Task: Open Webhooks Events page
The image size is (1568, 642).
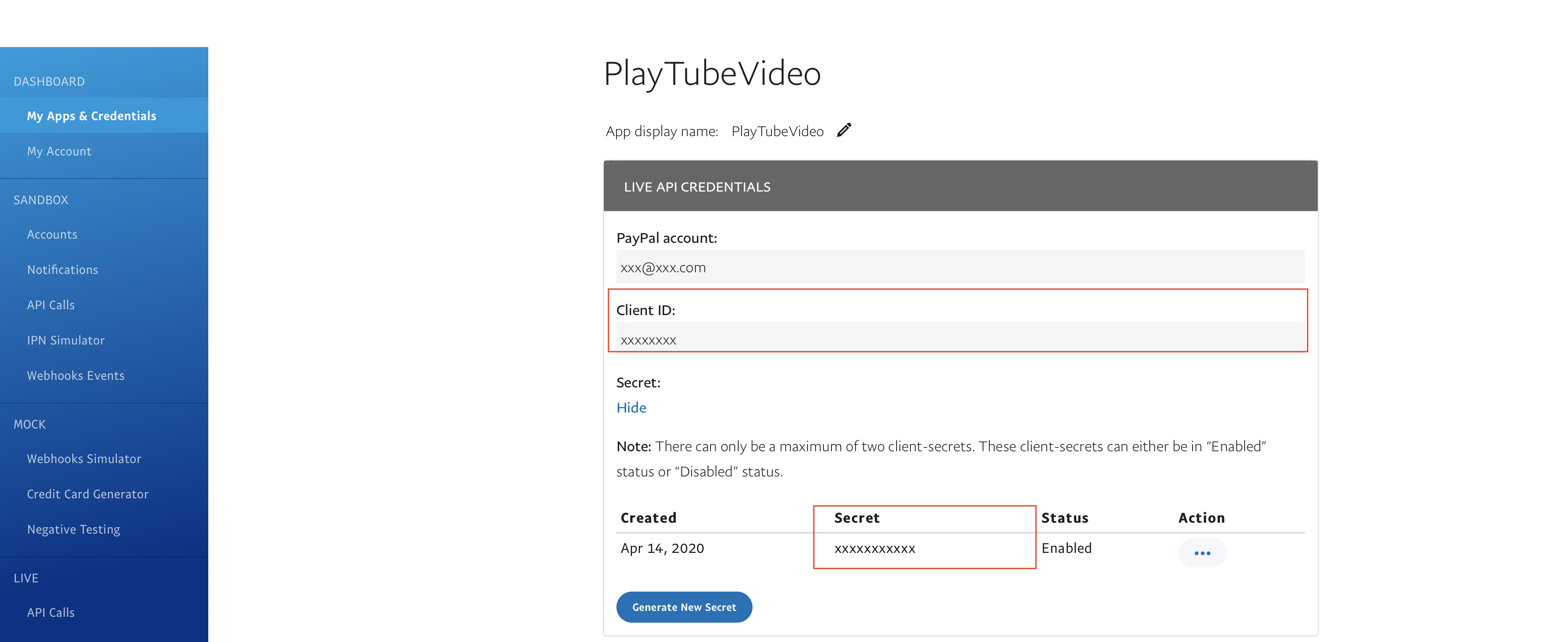Action: [x=76, y=376]
